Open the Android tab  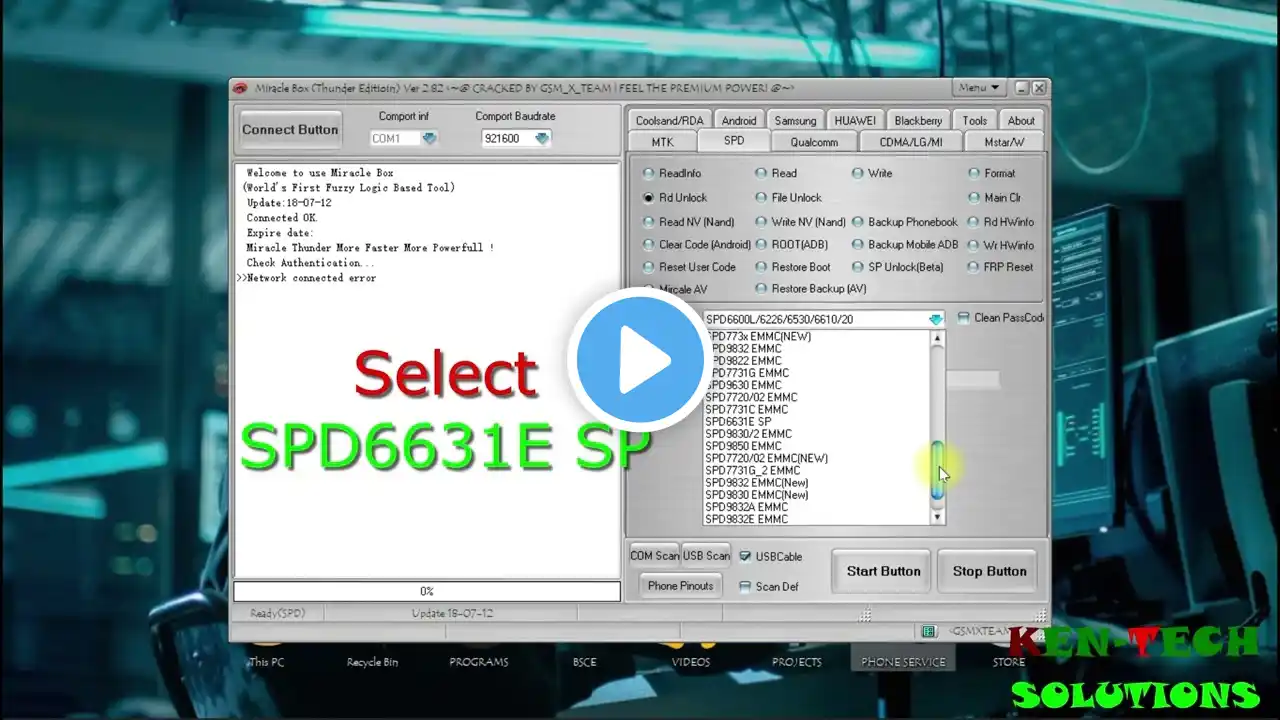point(739,120)
